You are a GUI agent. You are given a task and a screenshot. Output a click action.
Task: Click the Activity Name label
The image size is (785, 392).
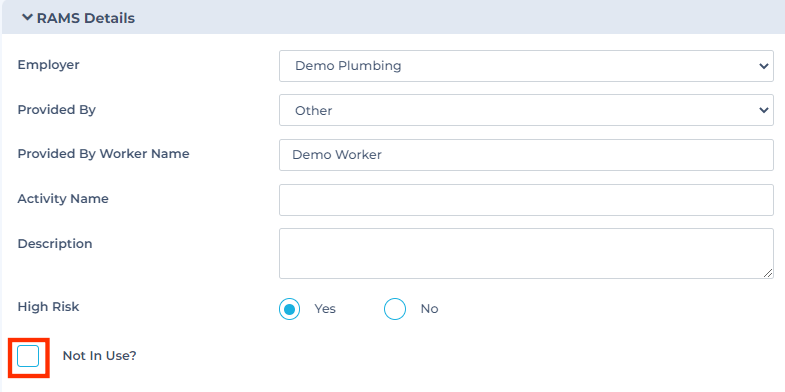coord(63,199)
